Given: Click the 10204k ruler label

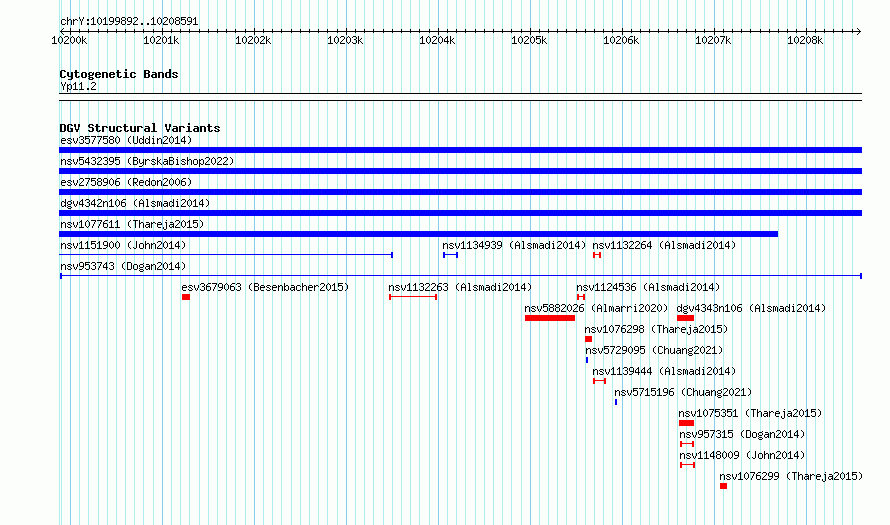Looking at the screenshot, I should [x=437, y=40].
